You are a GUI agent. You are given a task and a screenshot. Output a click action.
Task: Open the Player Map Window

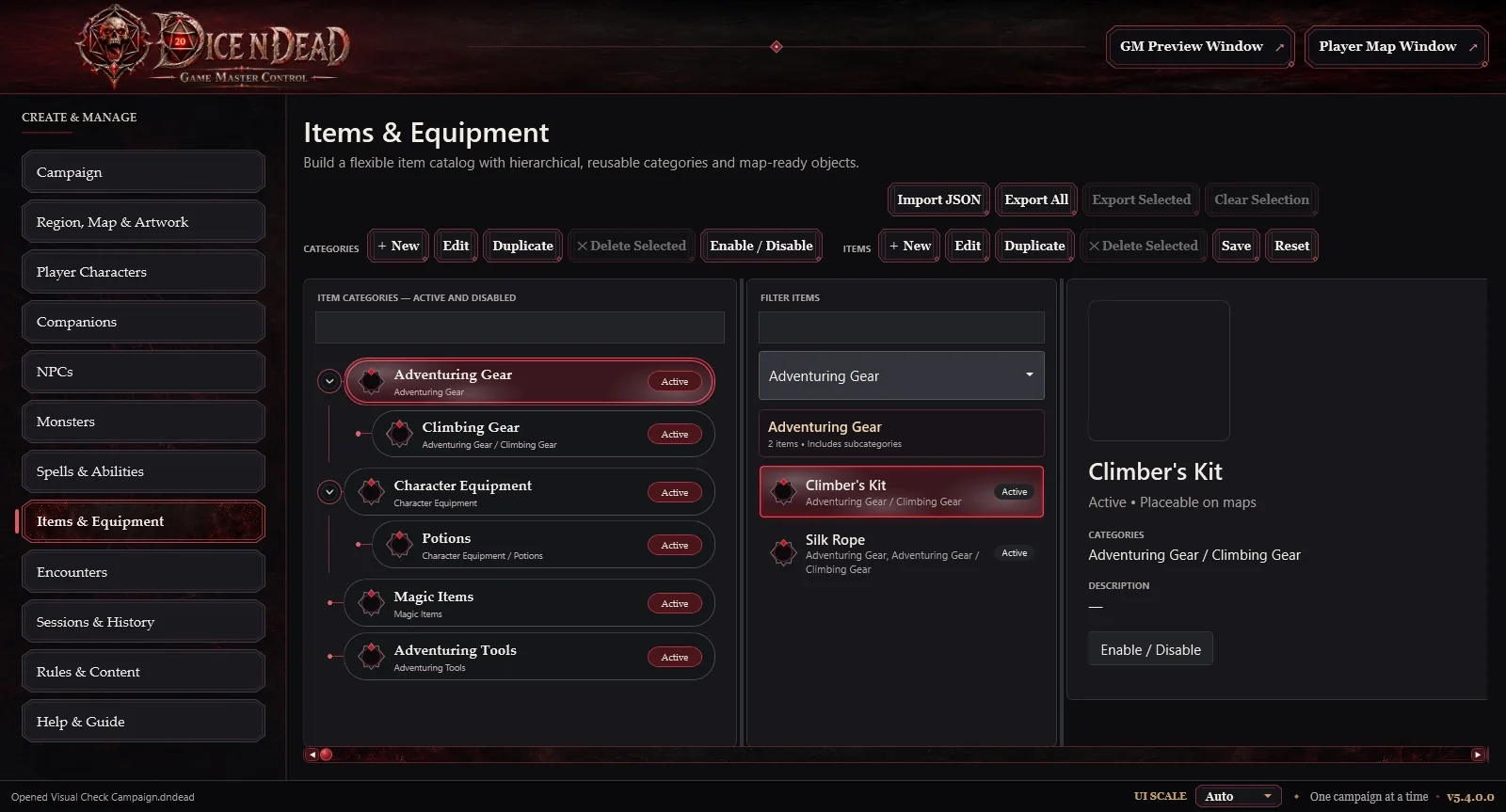coord(1397,46)
